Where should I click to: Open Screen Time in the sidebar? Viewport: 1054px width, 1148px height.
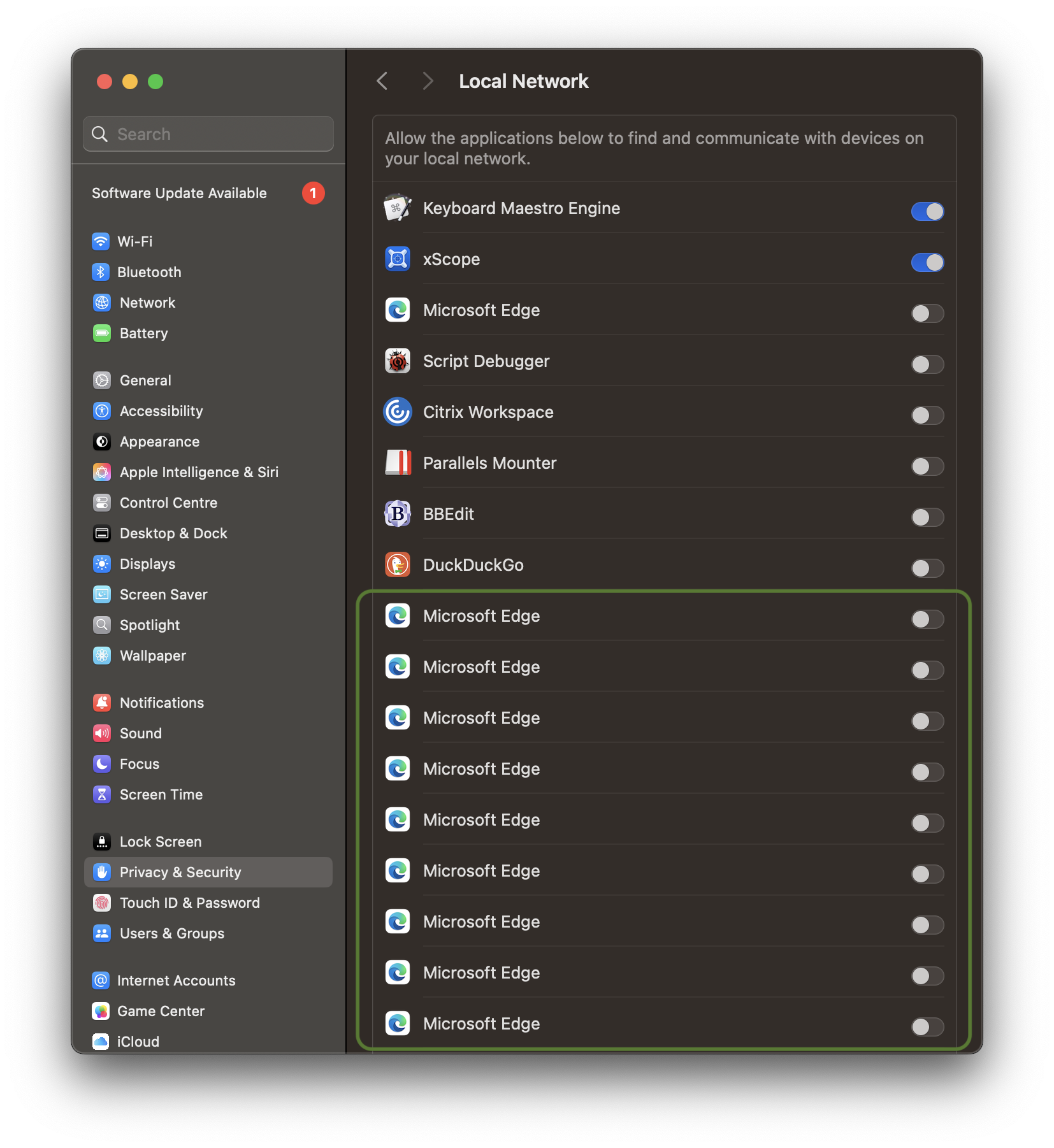tap(208, 794)
